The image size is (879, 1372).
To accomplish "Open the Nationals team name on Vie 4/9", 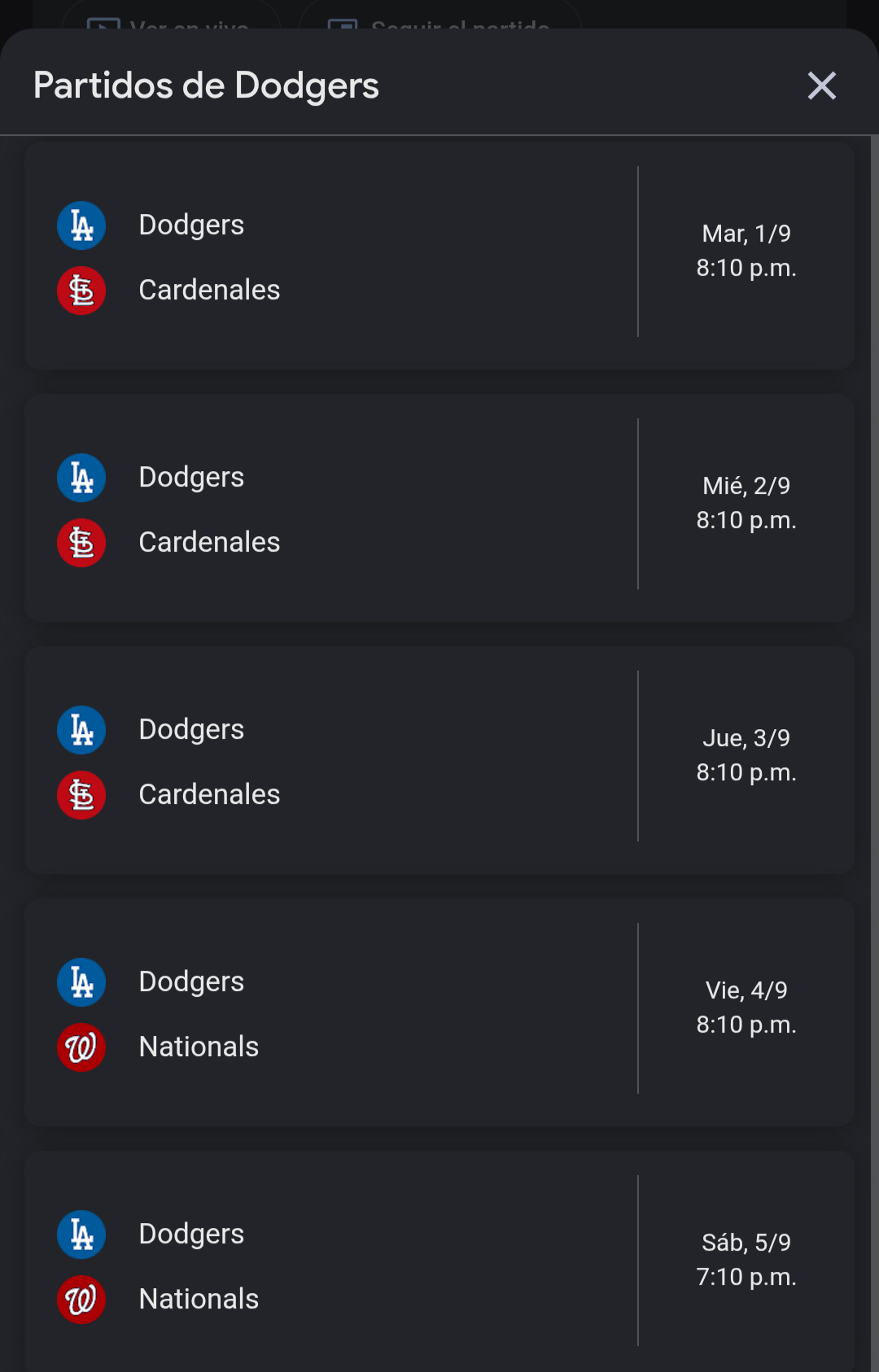I will [x=199, y=1046].
